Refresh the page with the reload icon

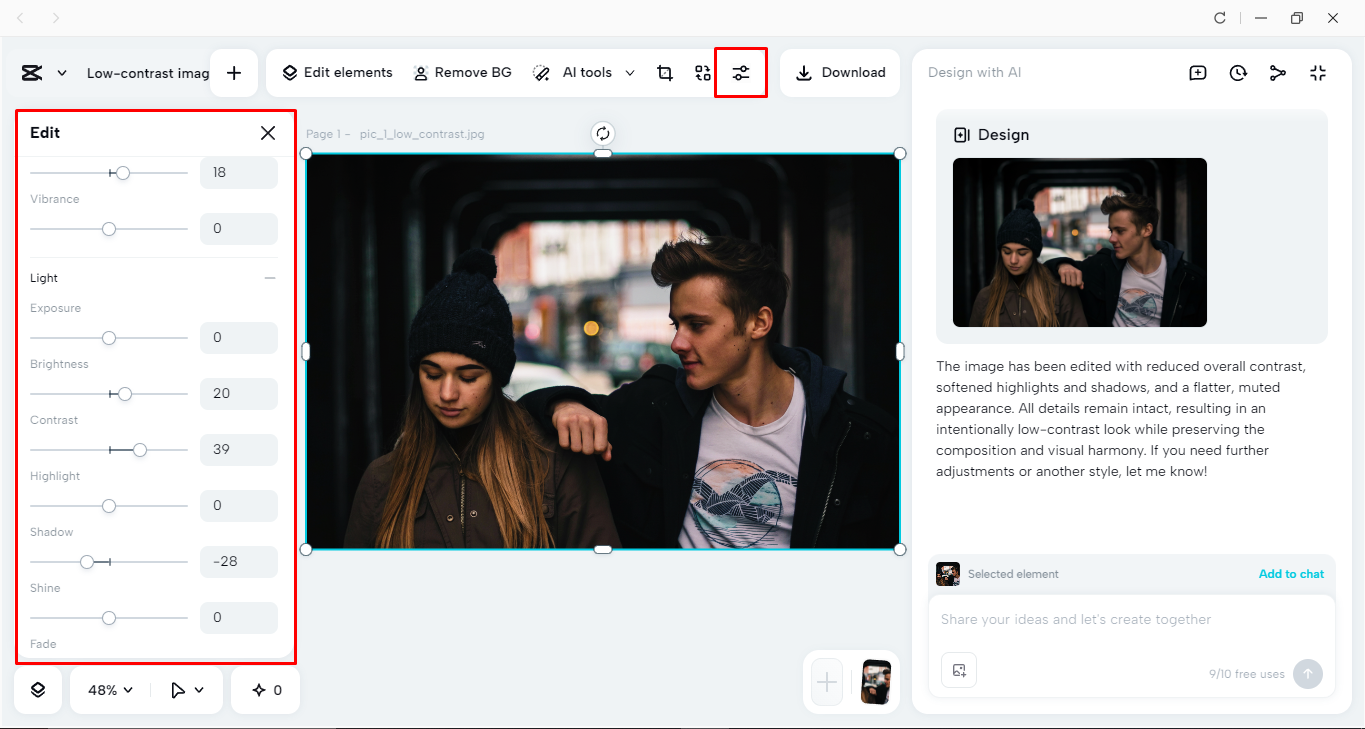pos(1220,18)
